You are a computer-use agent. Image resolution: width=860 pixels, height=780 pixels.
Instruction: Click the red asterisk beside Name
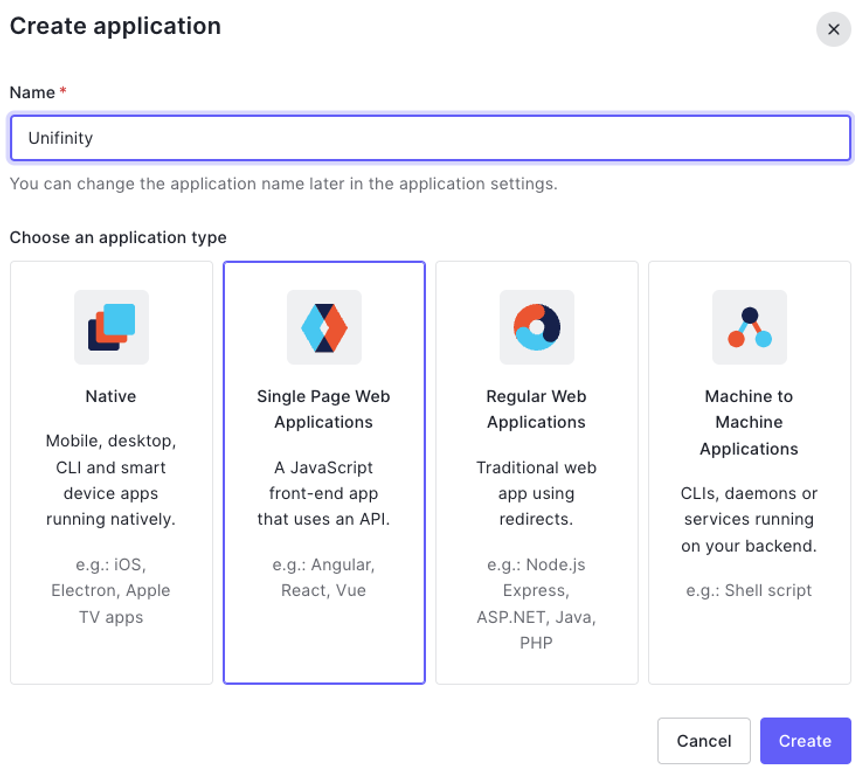(64, 92)
